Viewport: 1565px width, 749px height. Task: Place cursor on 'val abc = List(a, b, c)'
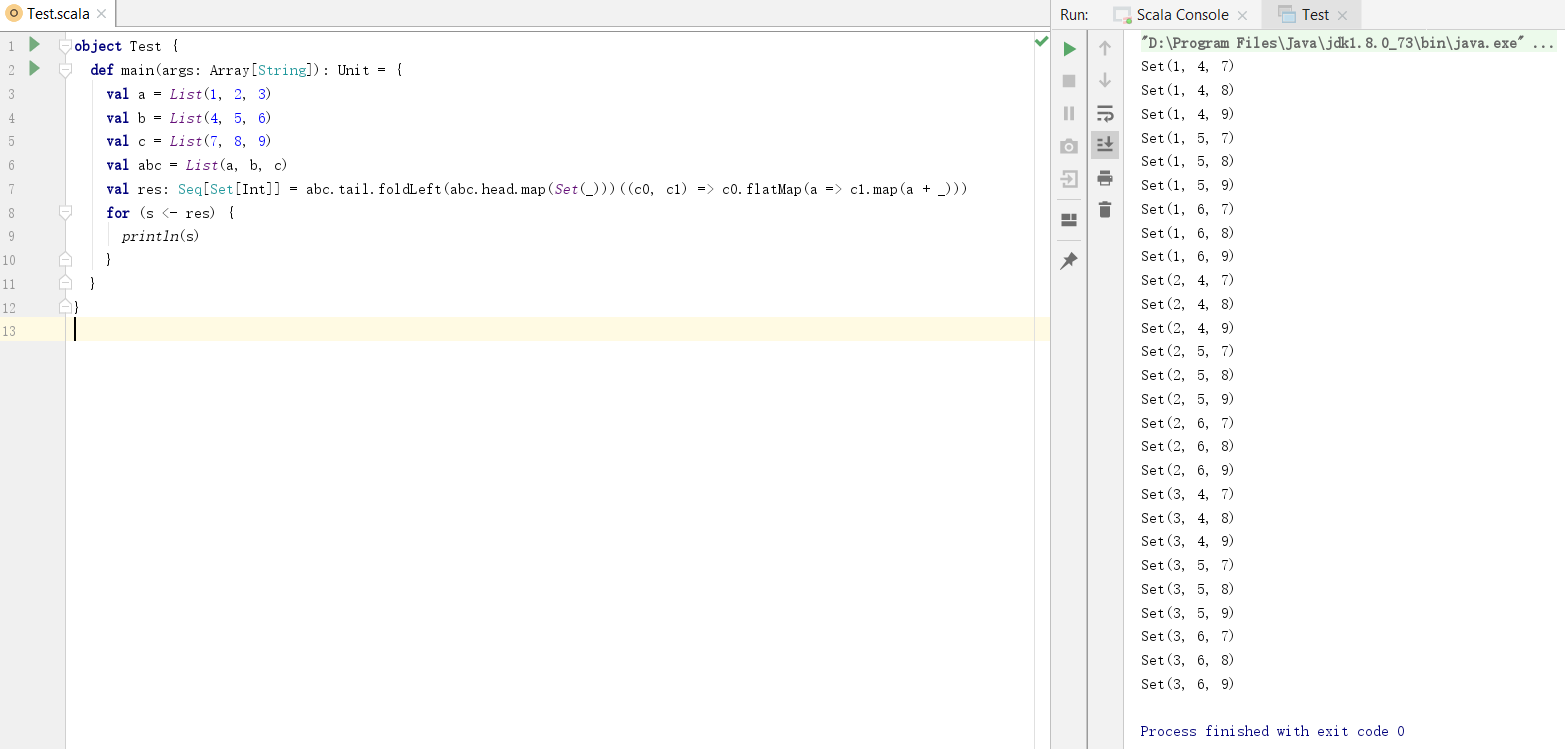197,165
